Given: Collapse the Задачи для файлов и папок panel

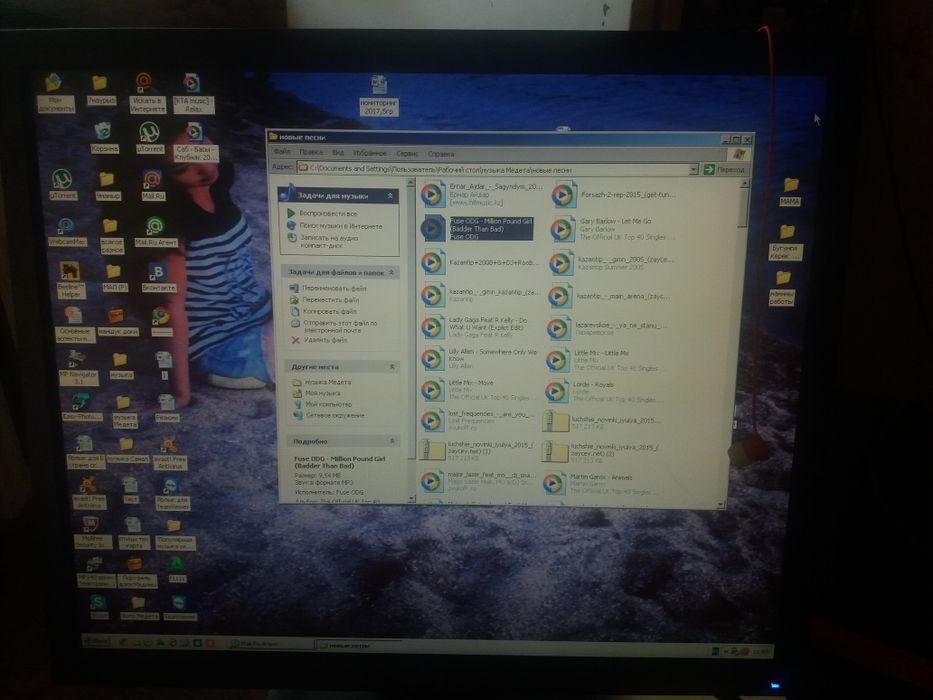Looking at the screenshot, I should click(392, 273).
